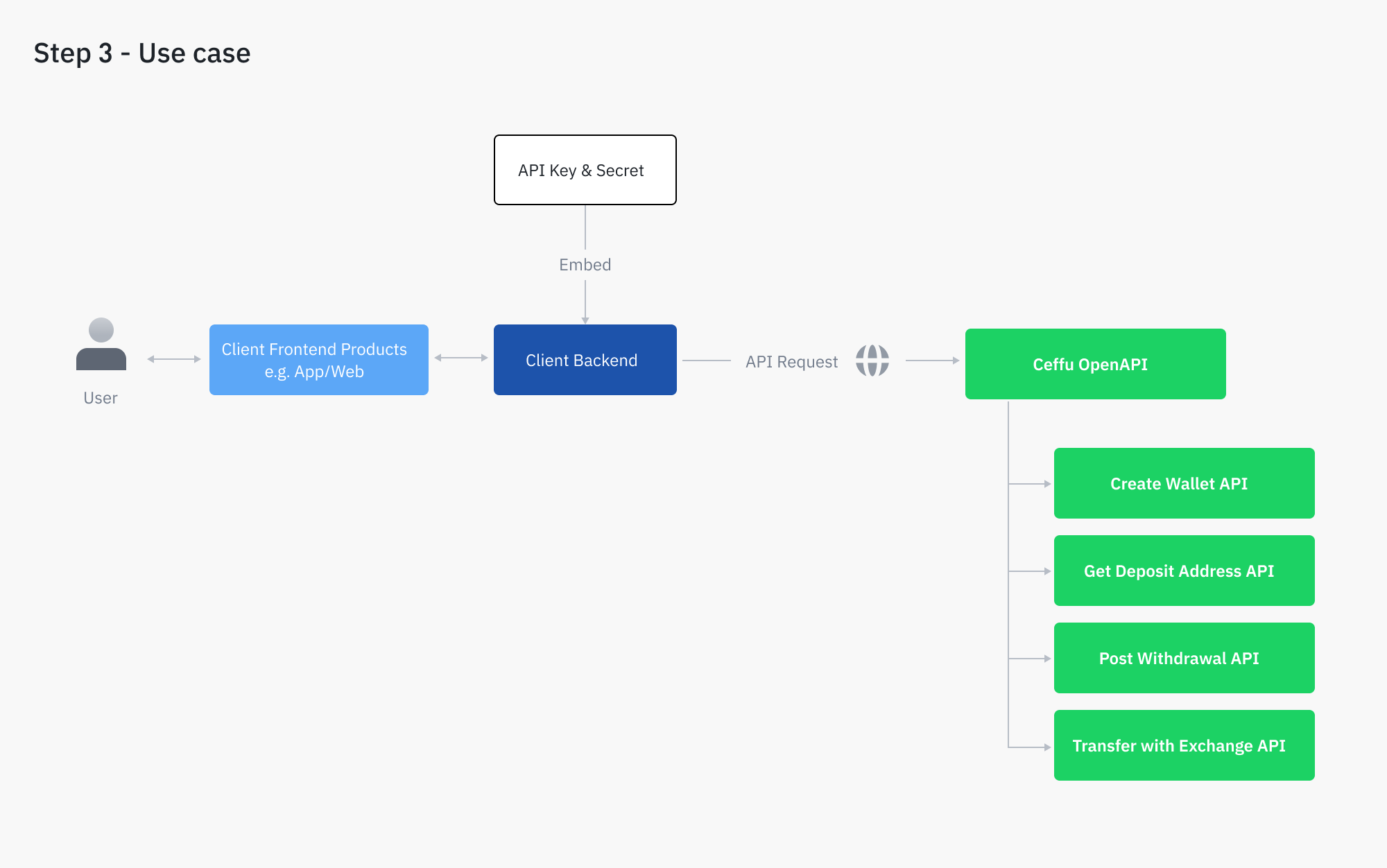The height and width of the screenshot is (868, 1387).
Task: Choose the Transfer with Exchange API block
Action: tap(1184, 745)
